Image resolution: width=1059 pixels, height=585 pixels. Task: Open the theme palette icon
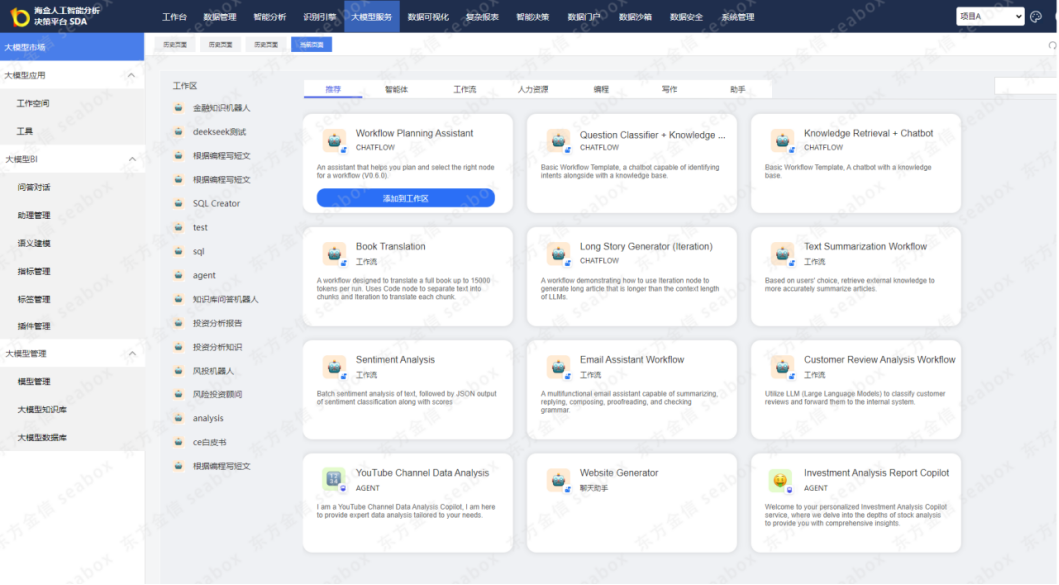pos(1036,16)
